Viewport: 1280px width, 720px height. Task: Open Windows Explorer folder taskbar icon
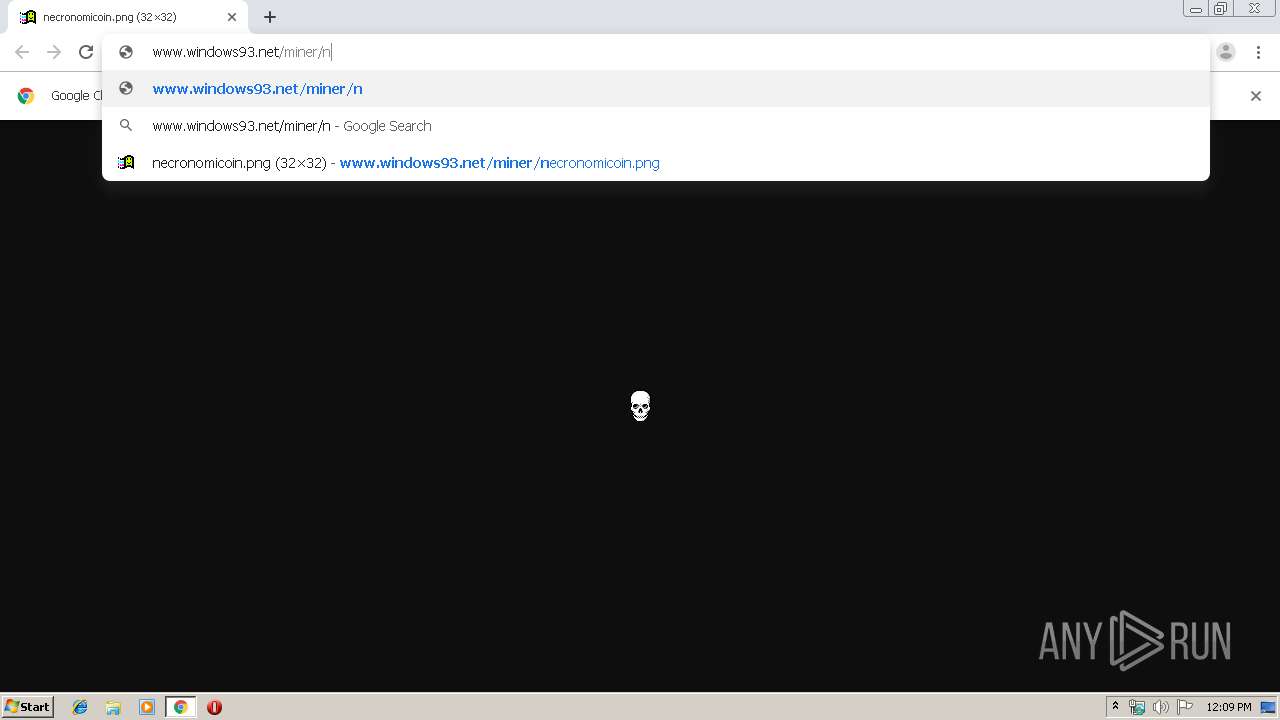point(113,707)
